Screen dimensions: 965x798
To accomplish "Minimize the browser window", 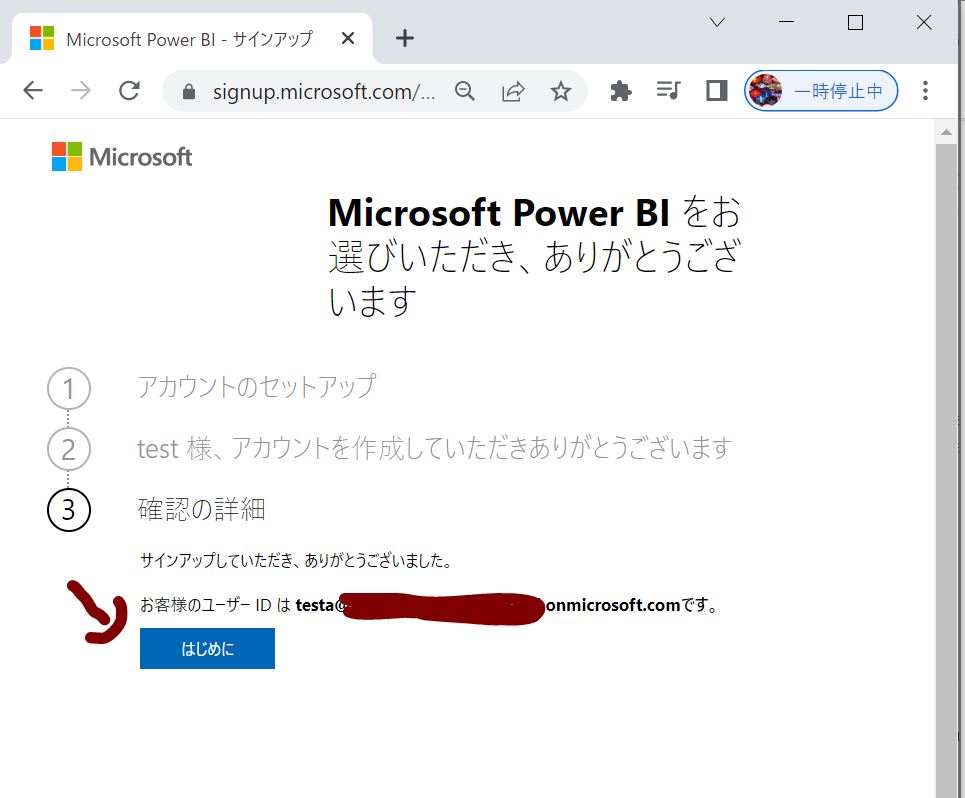I will 787,23.
